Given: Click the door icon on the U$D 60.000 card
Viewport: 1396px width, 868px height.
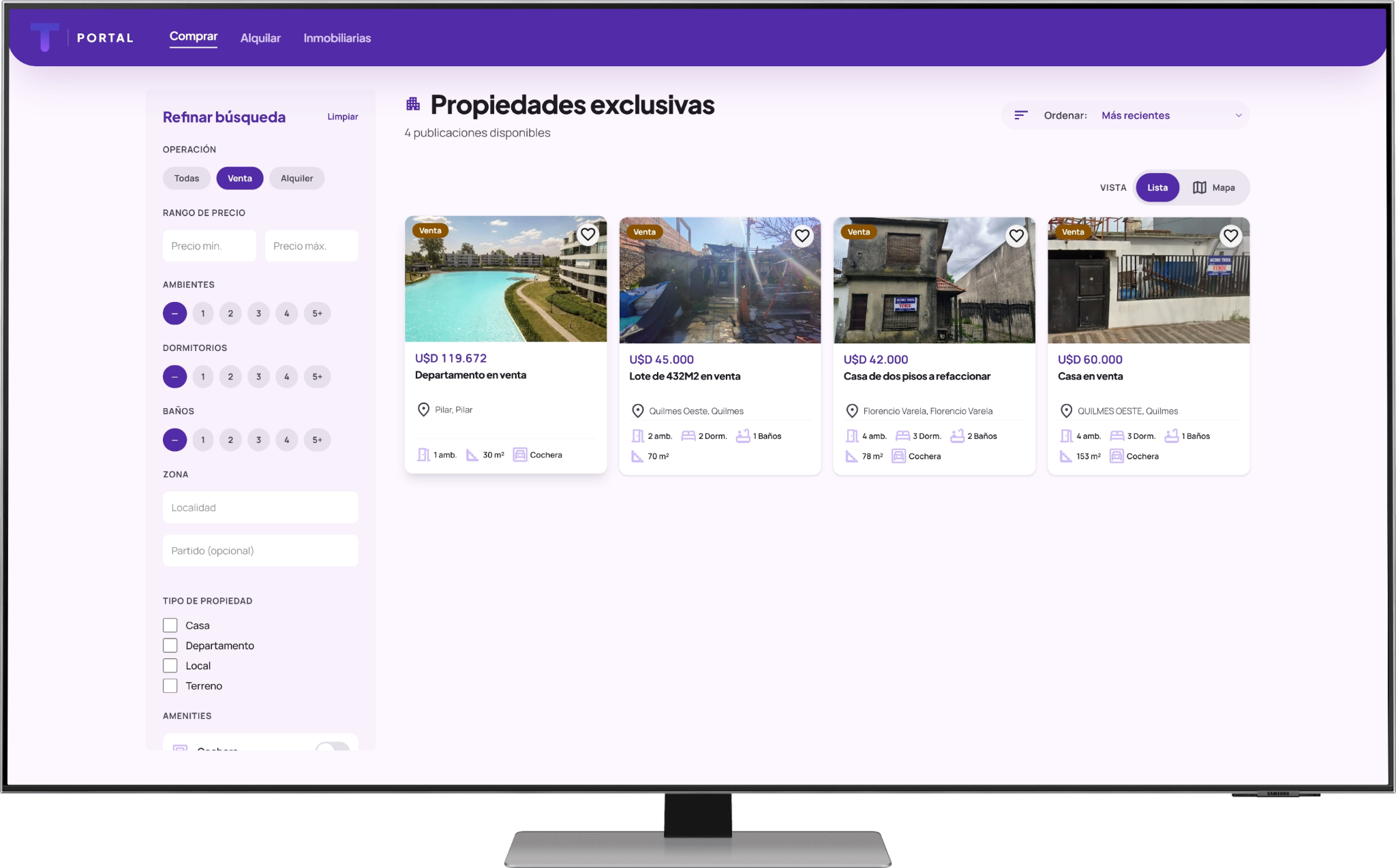Looking at the screenshot, I should (x=1066, y=436).
